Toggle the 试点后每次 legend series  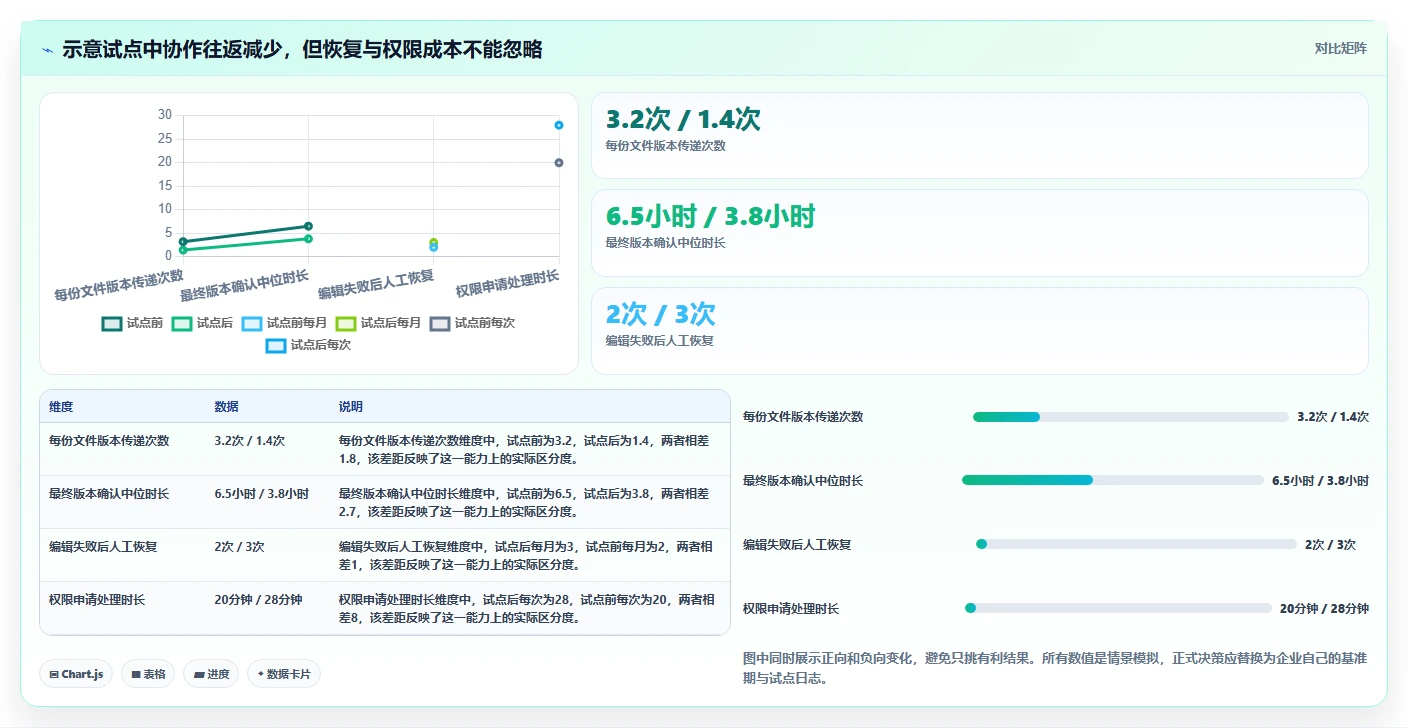click(x=309, y=345)
